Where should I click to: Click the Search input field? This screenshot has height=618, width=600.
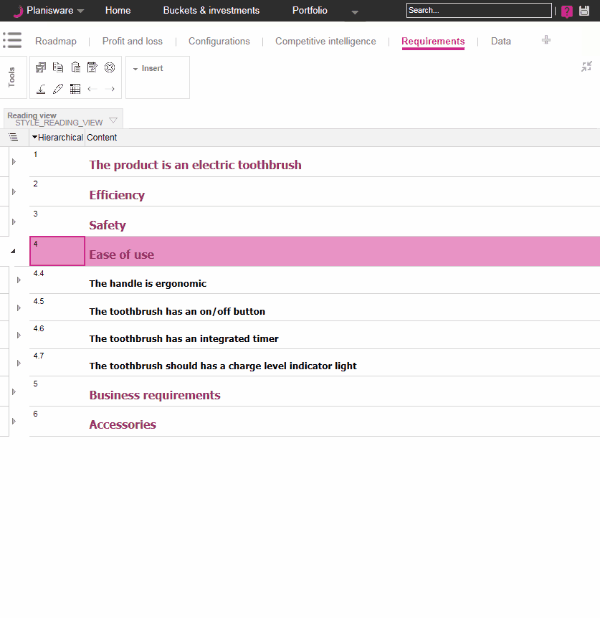(479, 10)
